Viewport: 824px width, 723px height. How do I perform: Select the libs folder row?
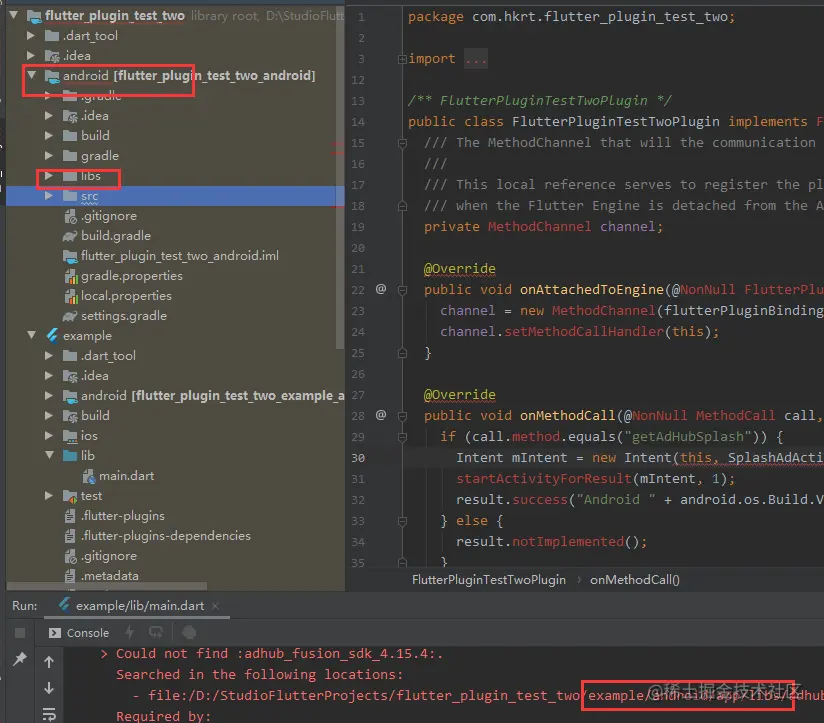[x=175, y=175]
